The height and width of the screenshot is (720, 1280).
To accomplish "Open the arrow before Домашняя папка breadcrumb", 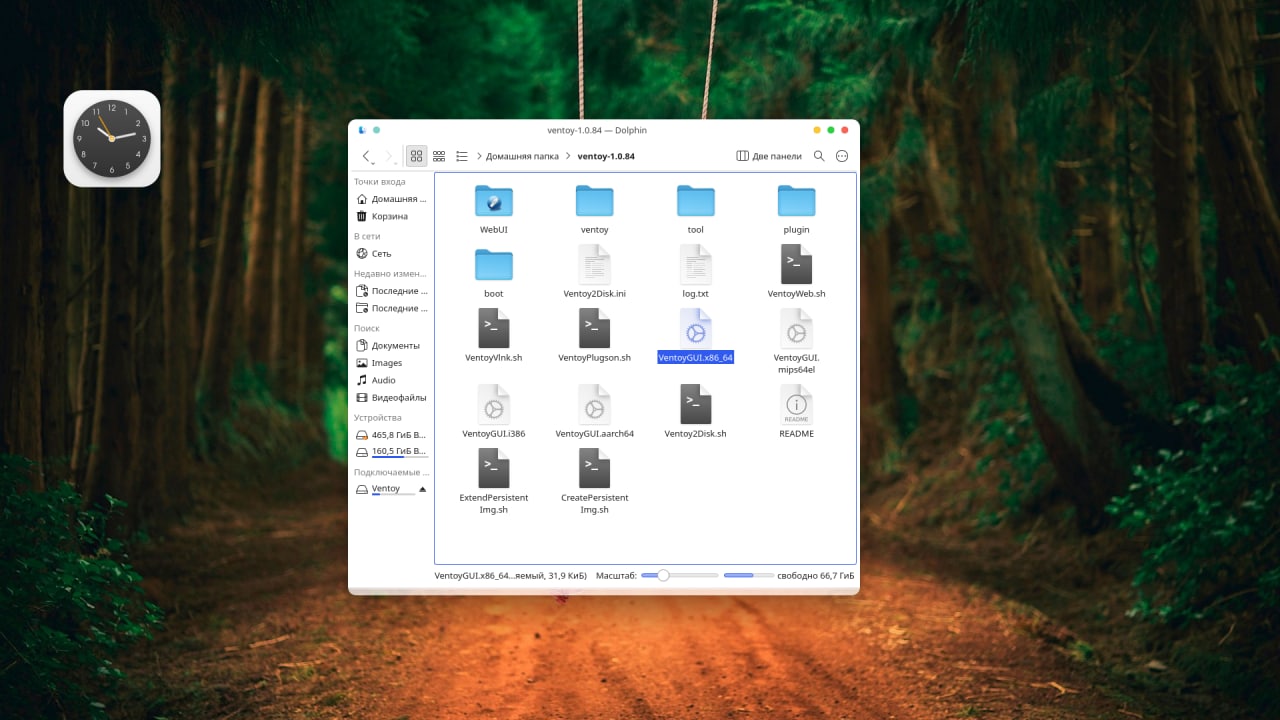I will pyautogui.click(x=480, y=156).
